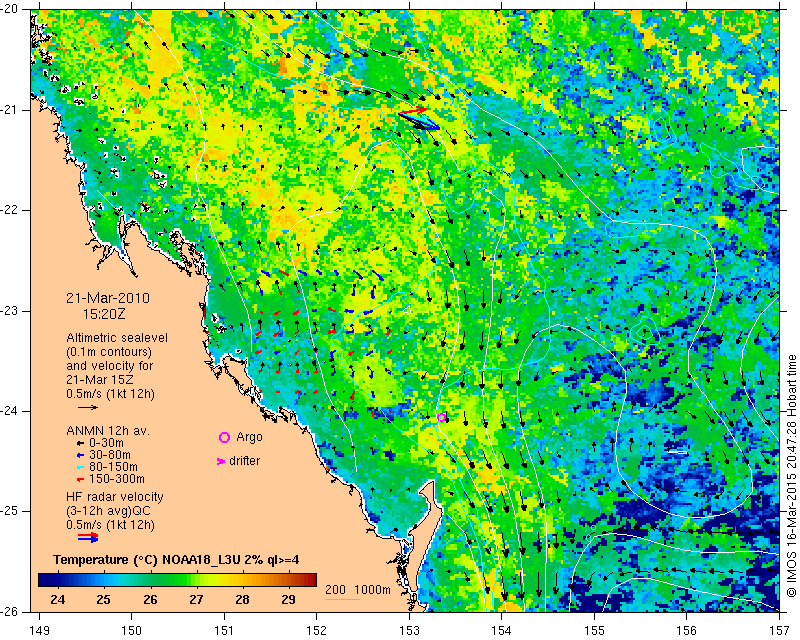
Task: Click the longitude axis label "149"
Action: [40, 630]
